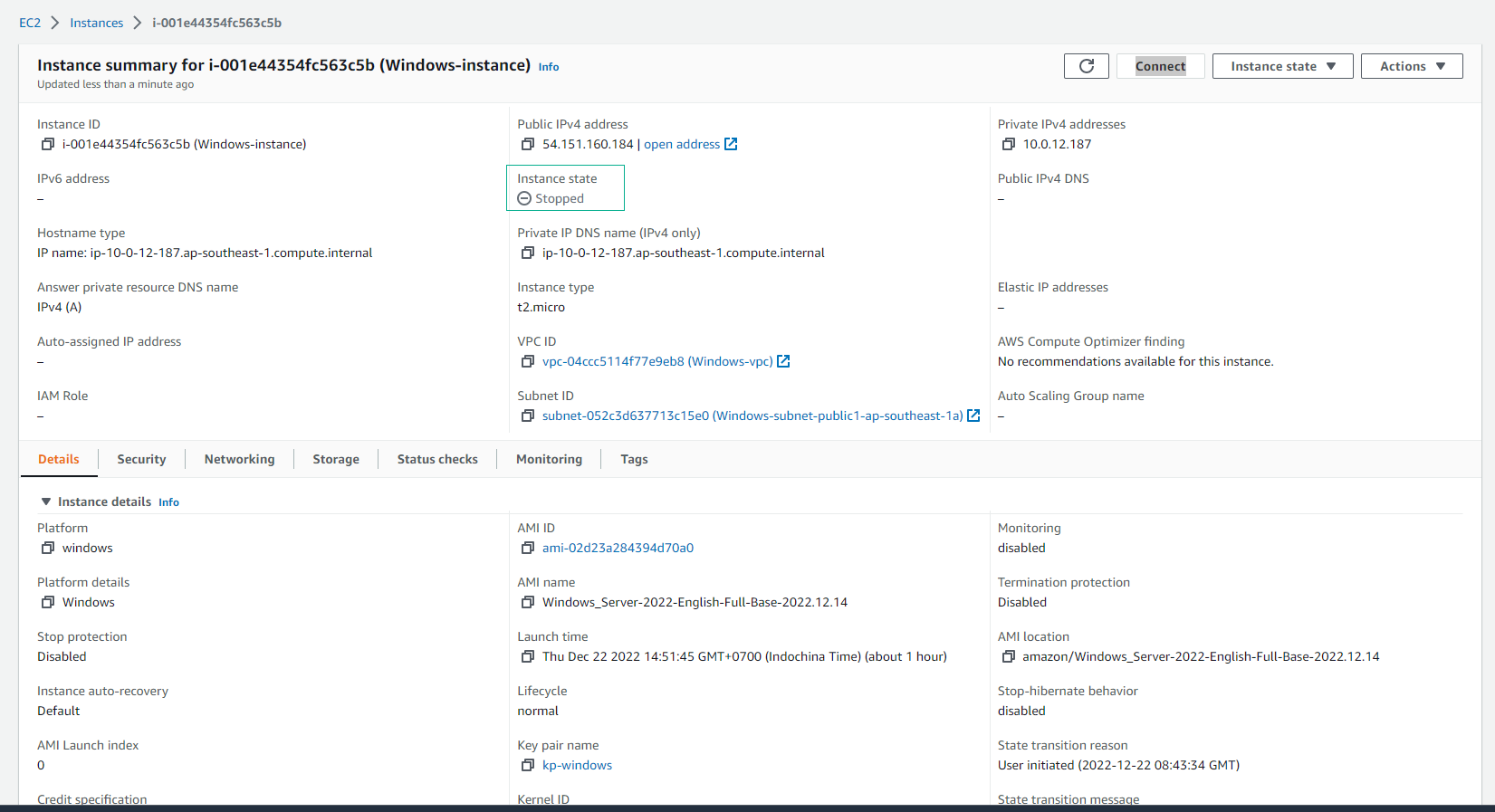
Task: Open the ami-02d23a284394d70a0 link
Action: (x=618, y=548)
